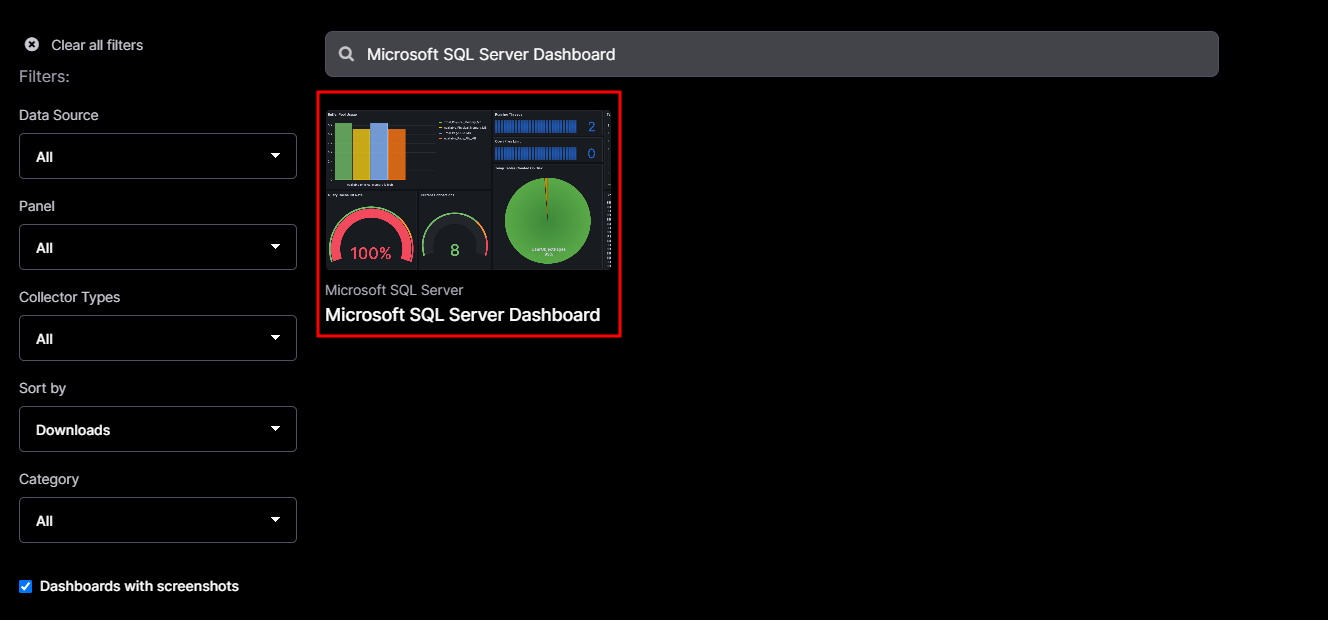Click the 'Data Source' label

[x=59, y=115]
